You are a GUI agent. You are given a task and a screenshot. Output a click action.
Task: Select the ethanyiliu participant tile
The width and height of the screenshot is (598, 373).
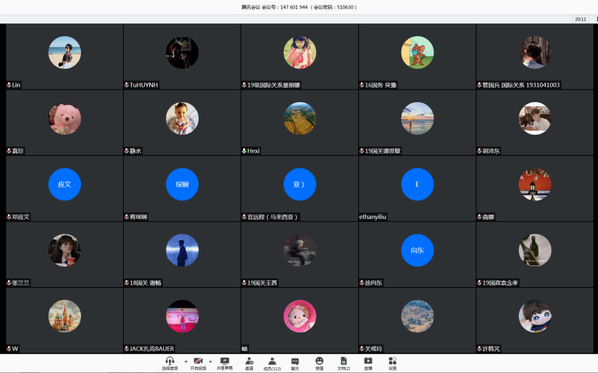tap(417, 188)
